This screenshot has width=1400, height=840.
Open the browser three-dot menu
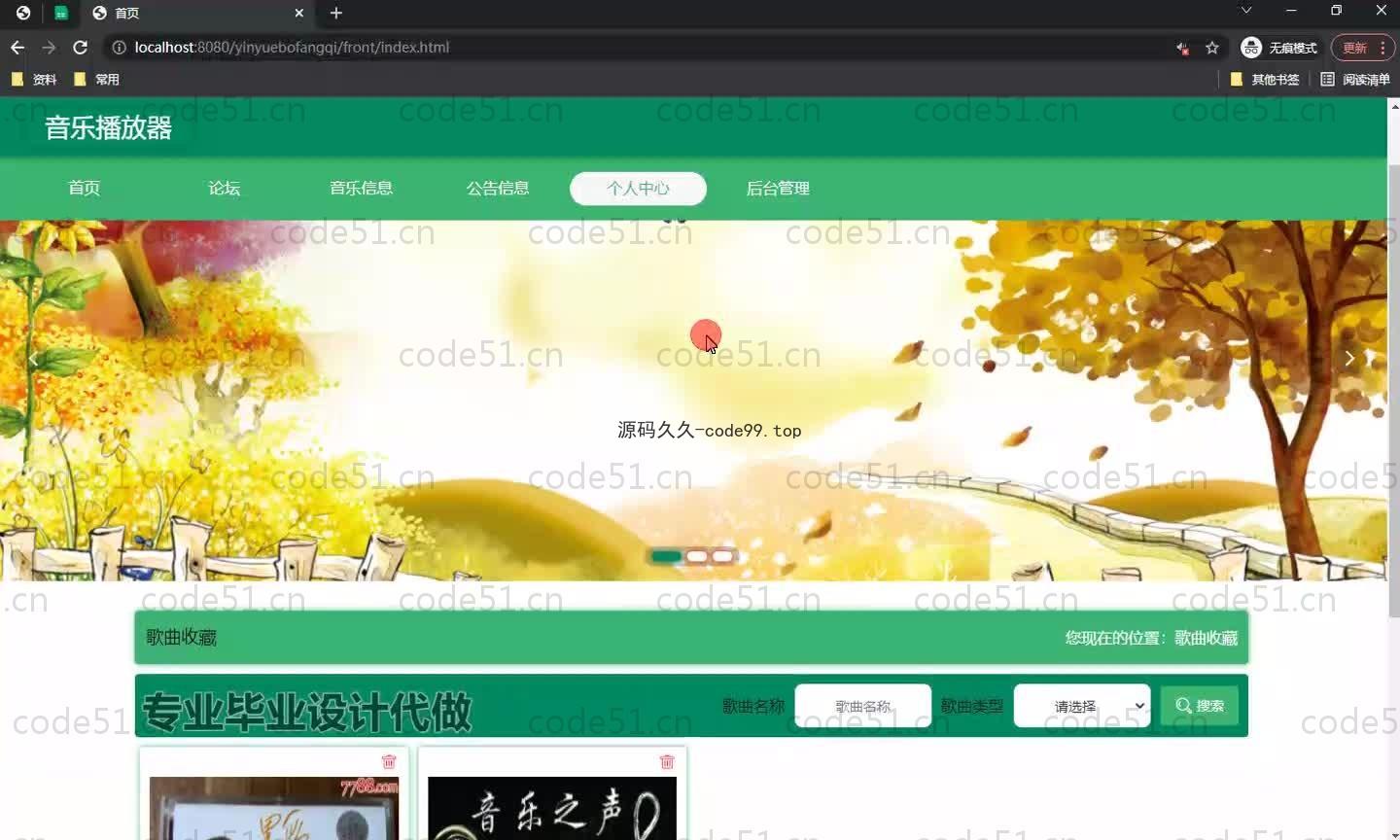click(1382, 48)
